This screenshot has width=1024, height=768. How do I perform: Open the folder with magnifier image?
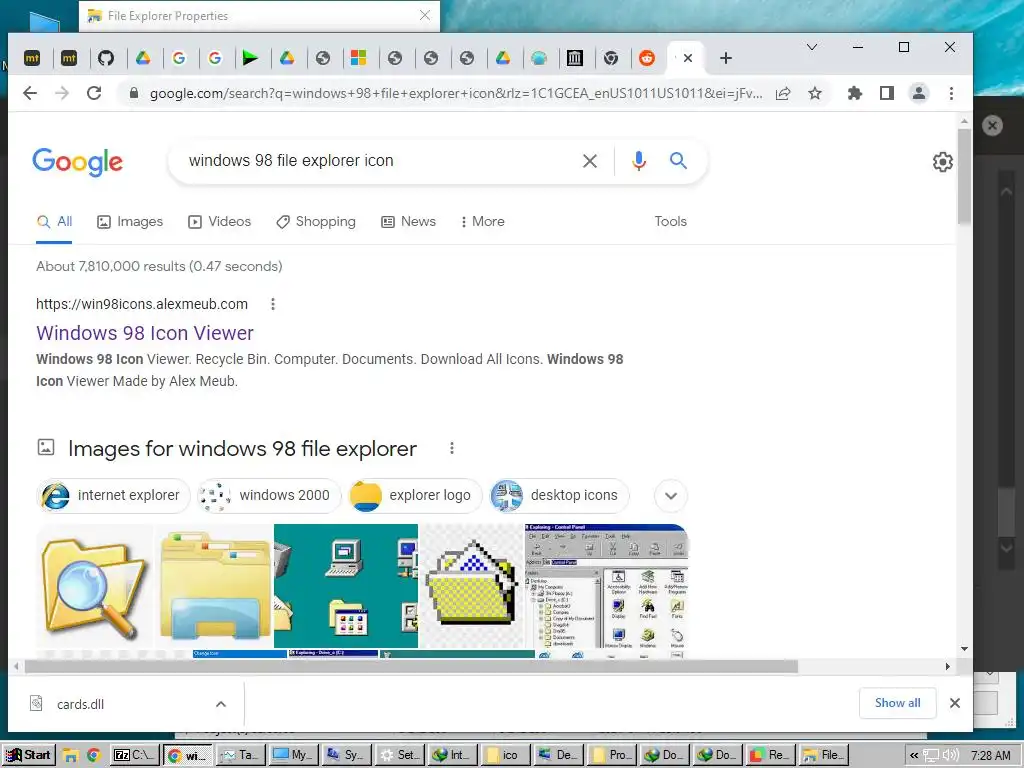tap(95, 586)
